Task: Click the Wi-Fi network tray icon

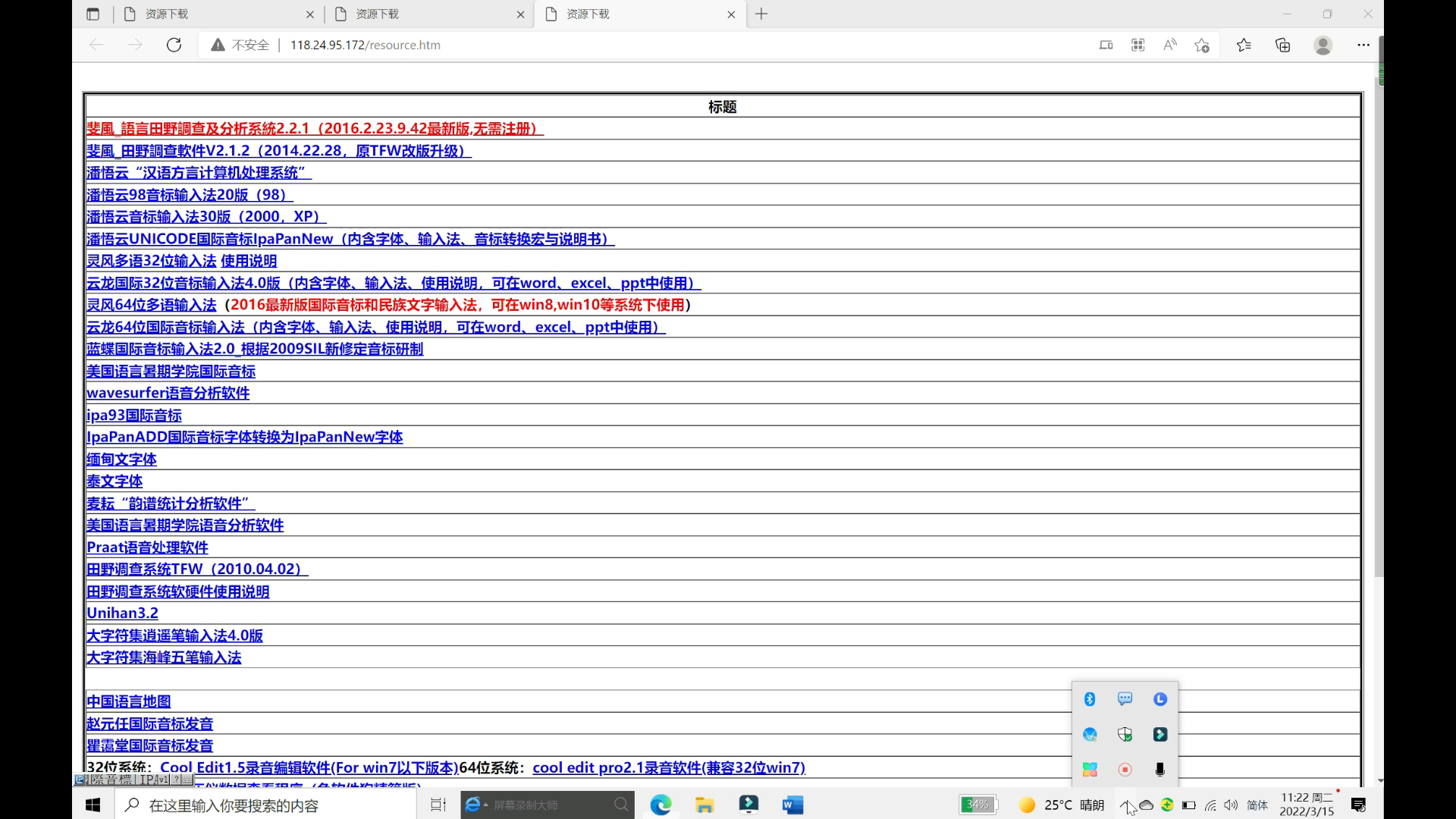Action: (1210, 805)
